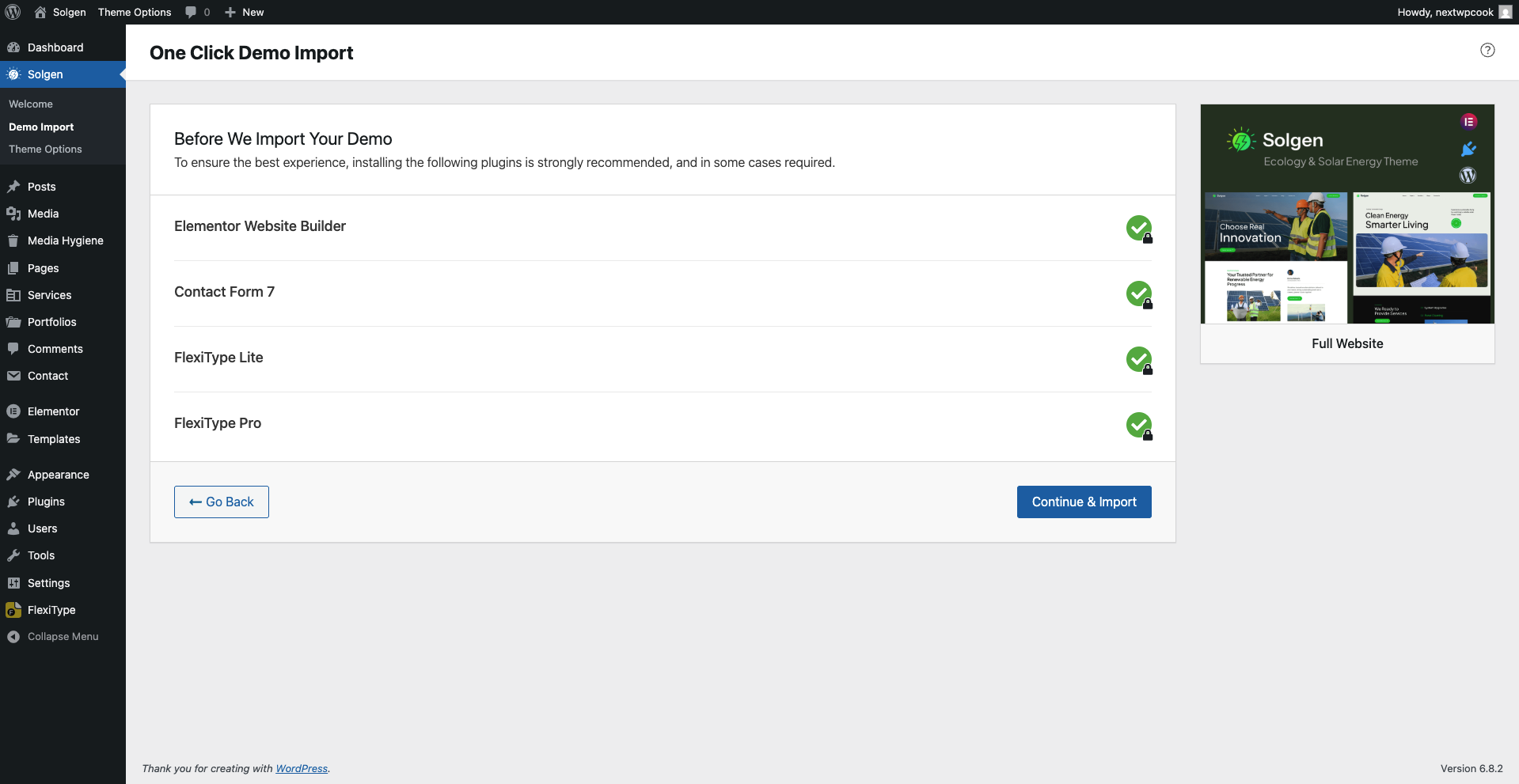Click the Elementor logo icon in sidebar

point(13,411)
